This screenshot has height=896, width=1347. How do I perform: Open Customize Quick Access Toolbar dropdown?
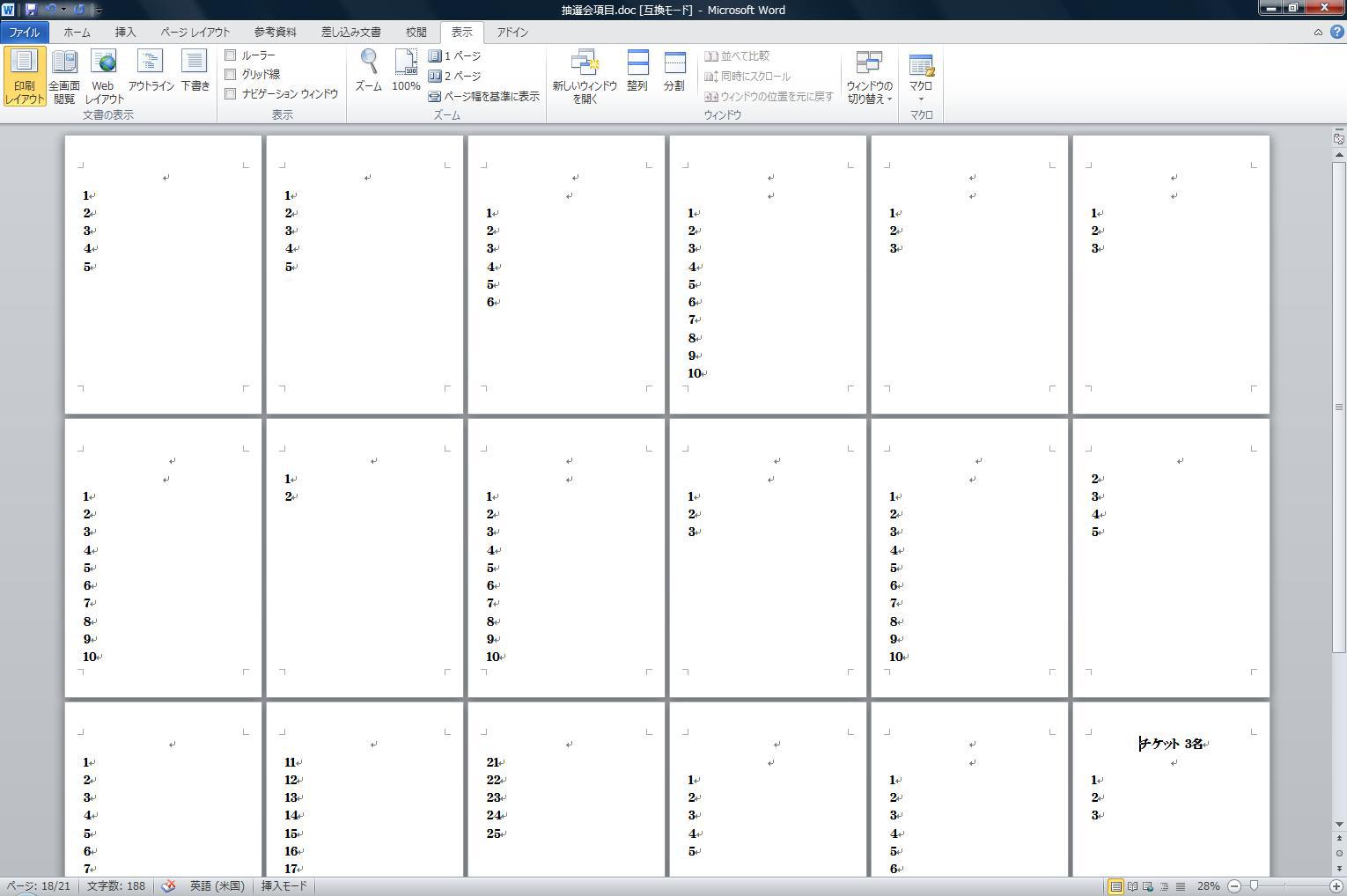tap(98, 11)
